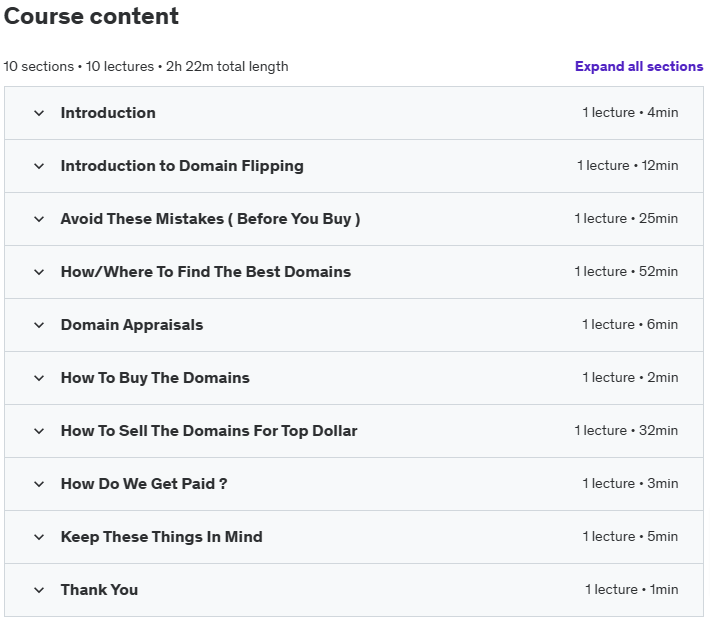The height and width of the screenshot is (623, 710).
Task: Expand the Introduction section chevron
Action: tap(39, 113)
